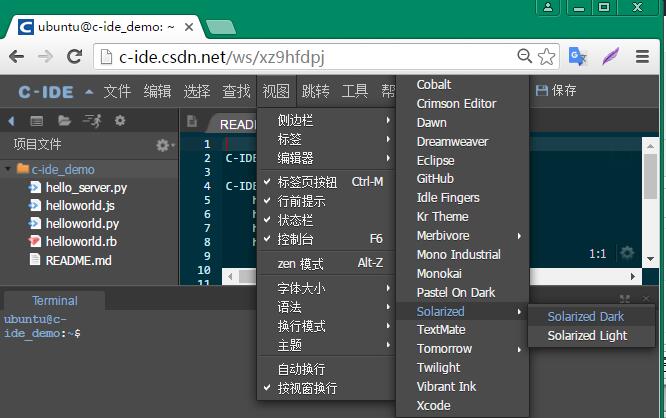Enable 自动换行 menu option
The image size is (666, 418).
tap(327, 369)
